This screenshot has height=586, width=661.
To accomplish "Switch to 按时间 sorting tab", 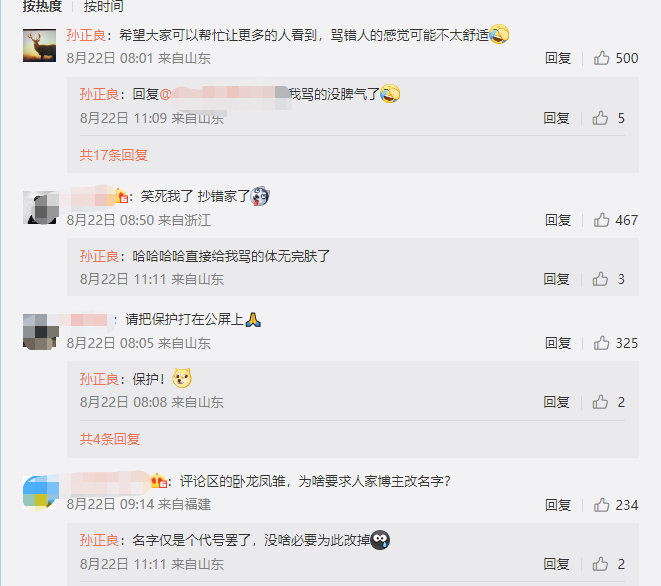I will point(103,6).
